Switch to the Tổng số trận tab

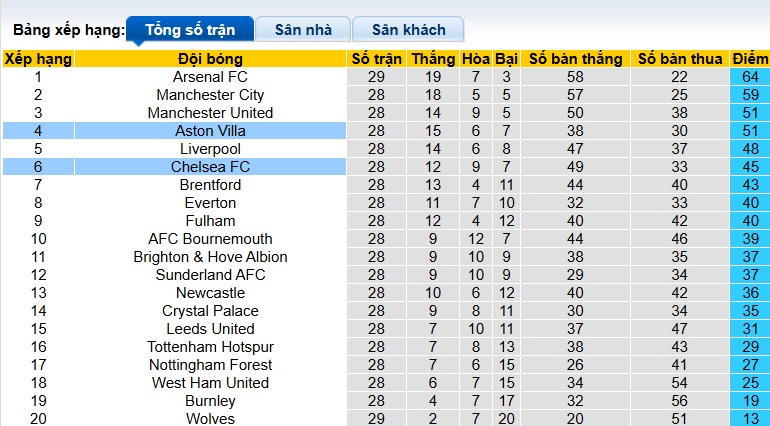click(189, 29)
